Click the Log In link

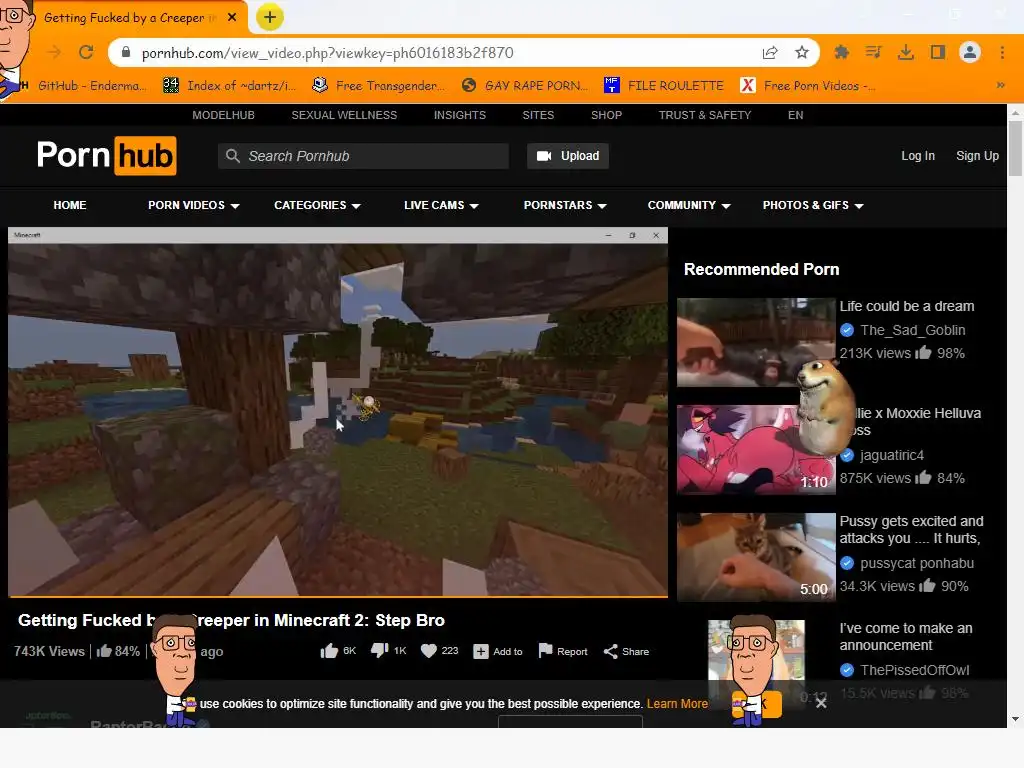pos(918,156)
